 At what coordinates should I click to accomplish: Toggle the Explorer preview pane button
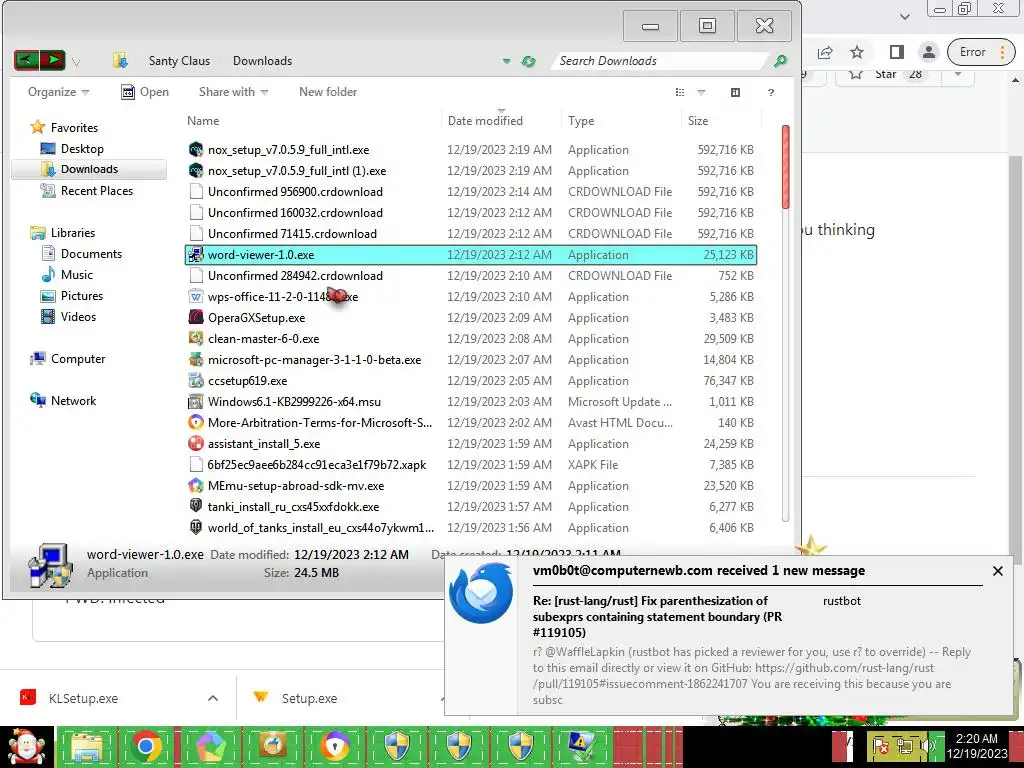[x=735, y=92]
